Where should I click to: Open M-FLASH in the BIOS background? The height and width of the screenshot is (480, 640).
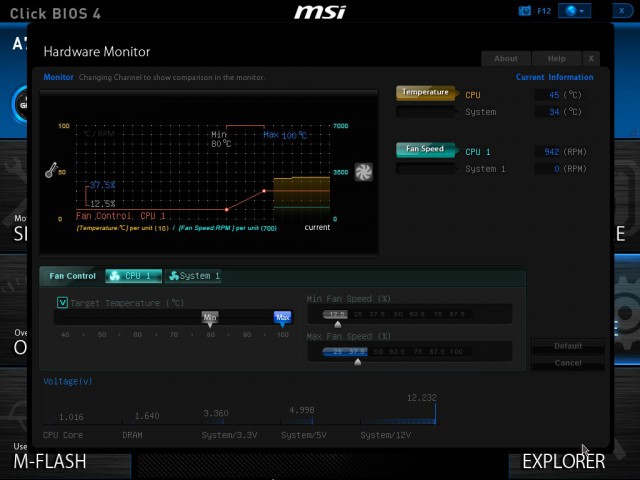tap(50, 461)
